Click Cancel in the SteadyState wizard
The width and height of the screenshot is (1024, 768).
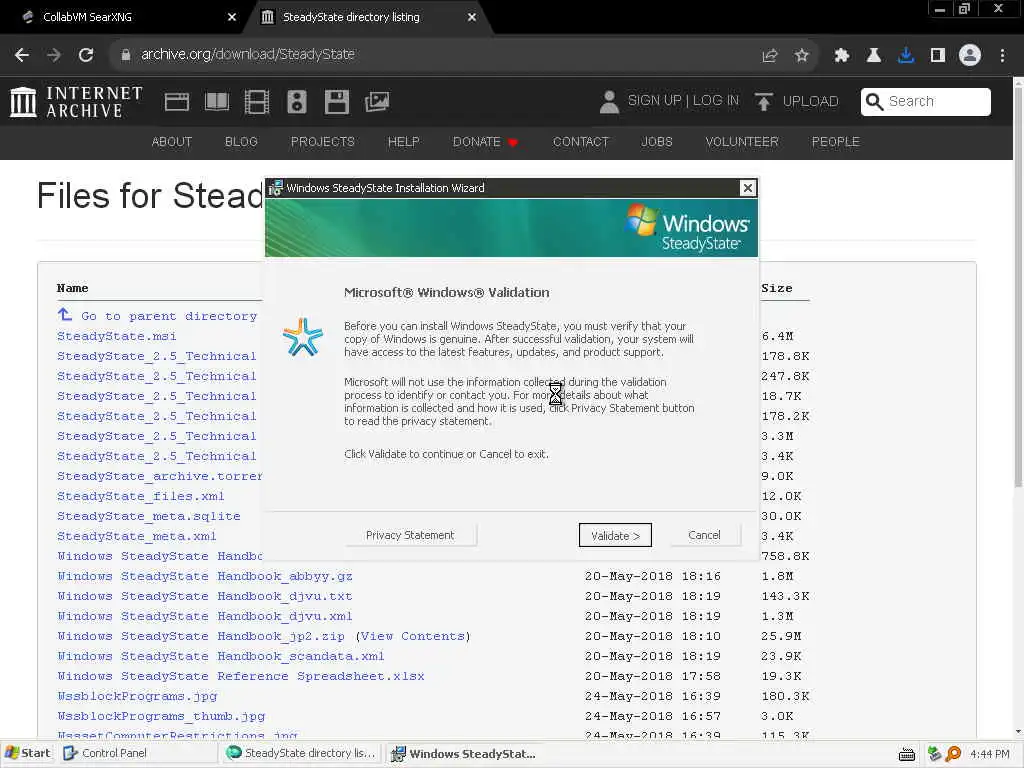pyautogui.click(x=704, y=536)
